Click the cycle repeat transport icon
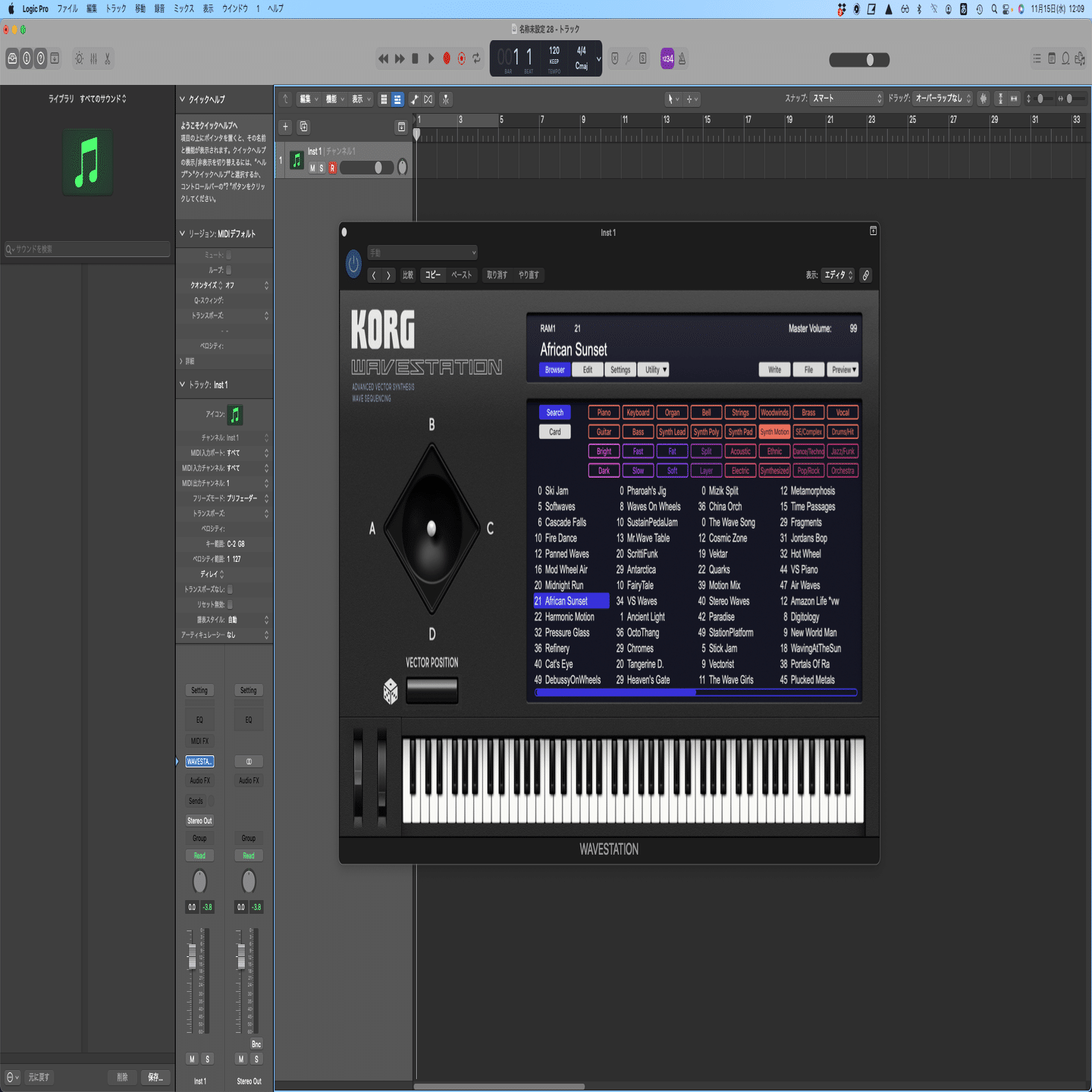 [475, 58]
